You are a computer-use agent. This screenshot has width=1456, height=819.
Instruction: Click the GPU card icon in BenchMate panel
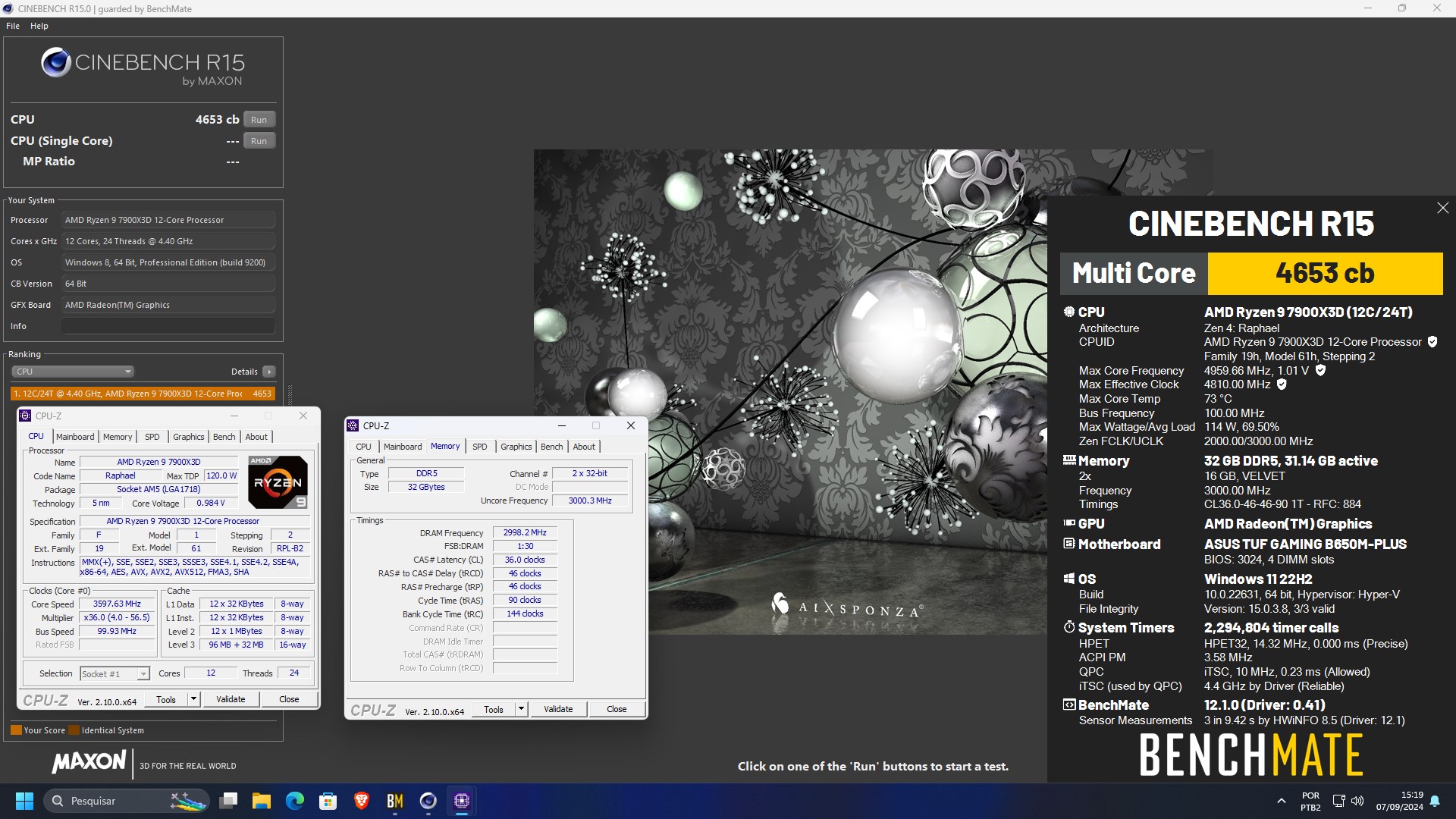click(x=1069, y=523)
